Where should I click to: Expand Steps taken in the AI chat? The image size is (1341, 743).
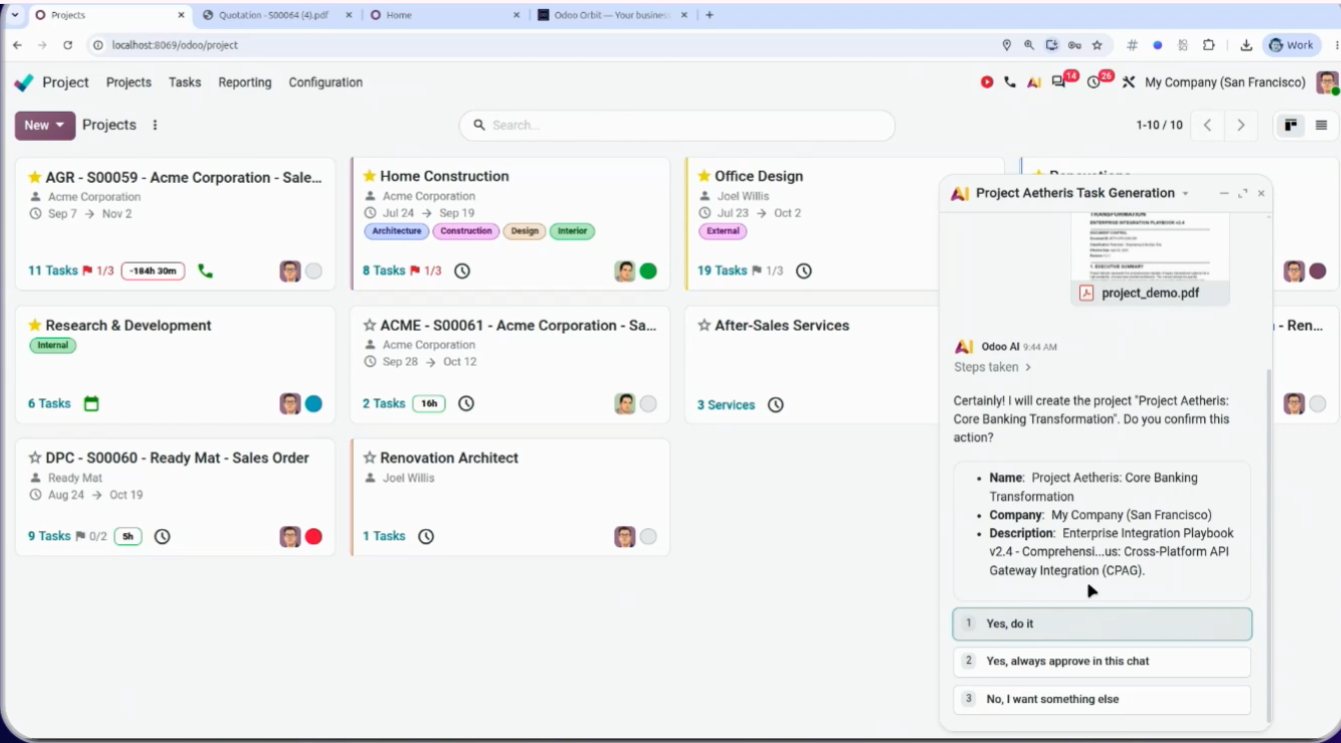(993, 367)
